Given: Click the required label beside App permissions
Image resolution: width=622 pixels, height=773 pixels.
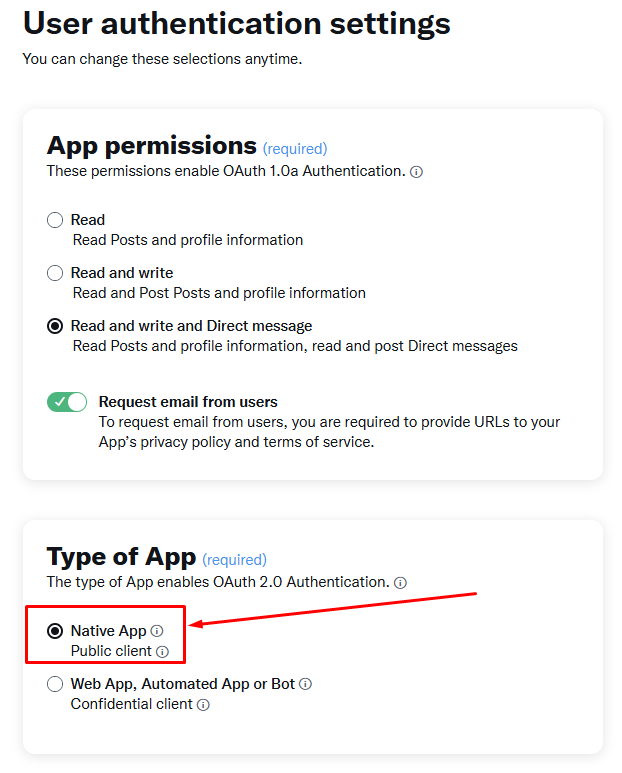Looking at the screenshot, I should (295, 148).
